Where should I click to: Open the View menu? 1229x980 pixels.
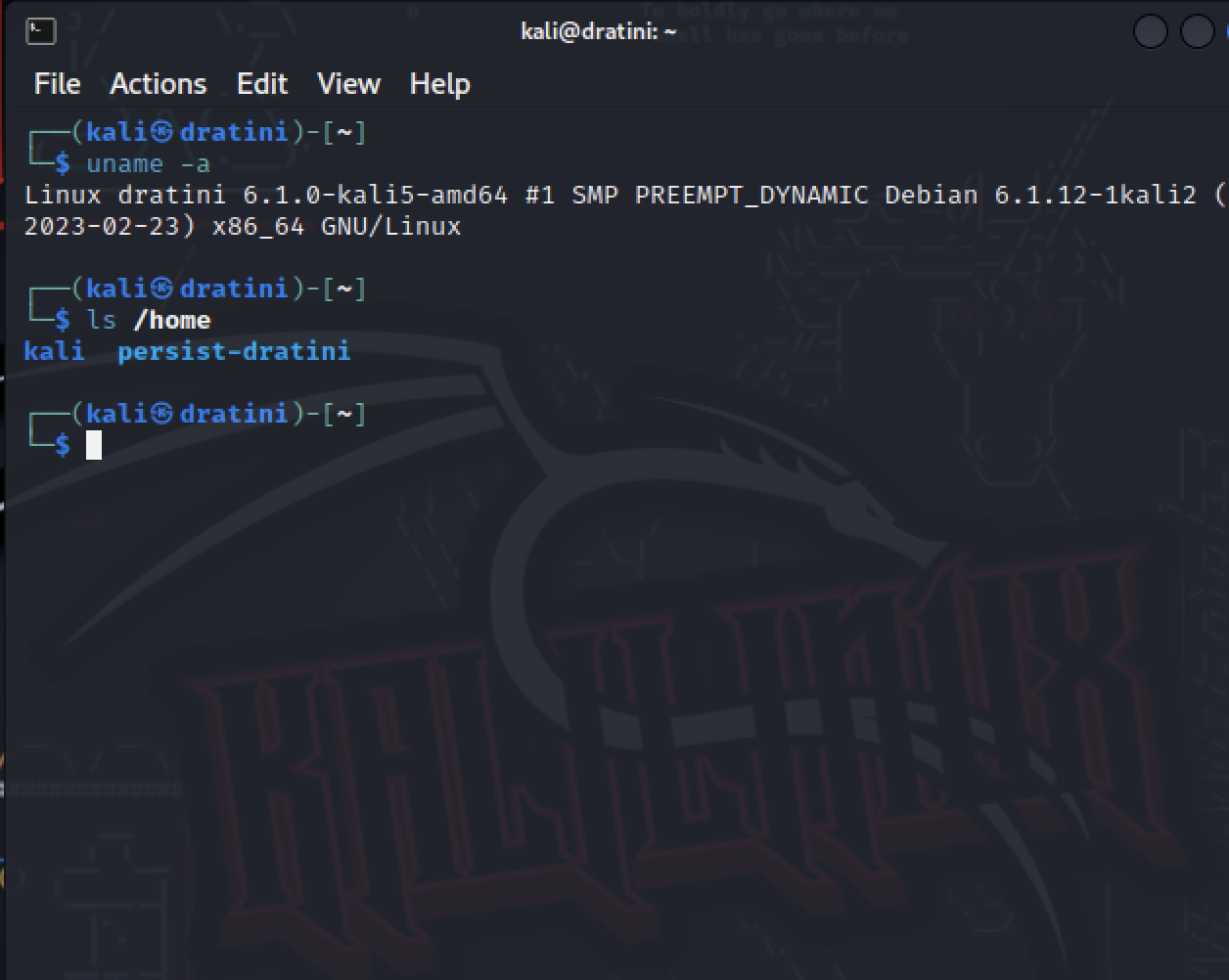point(348,84)
